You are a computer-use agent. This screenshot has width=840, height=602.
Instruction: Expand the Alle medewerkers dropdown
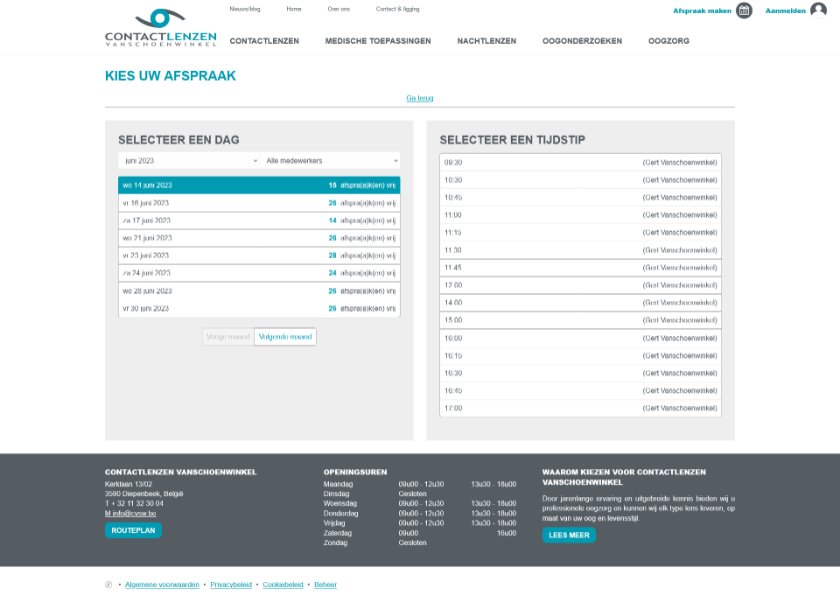pos(331,160)
